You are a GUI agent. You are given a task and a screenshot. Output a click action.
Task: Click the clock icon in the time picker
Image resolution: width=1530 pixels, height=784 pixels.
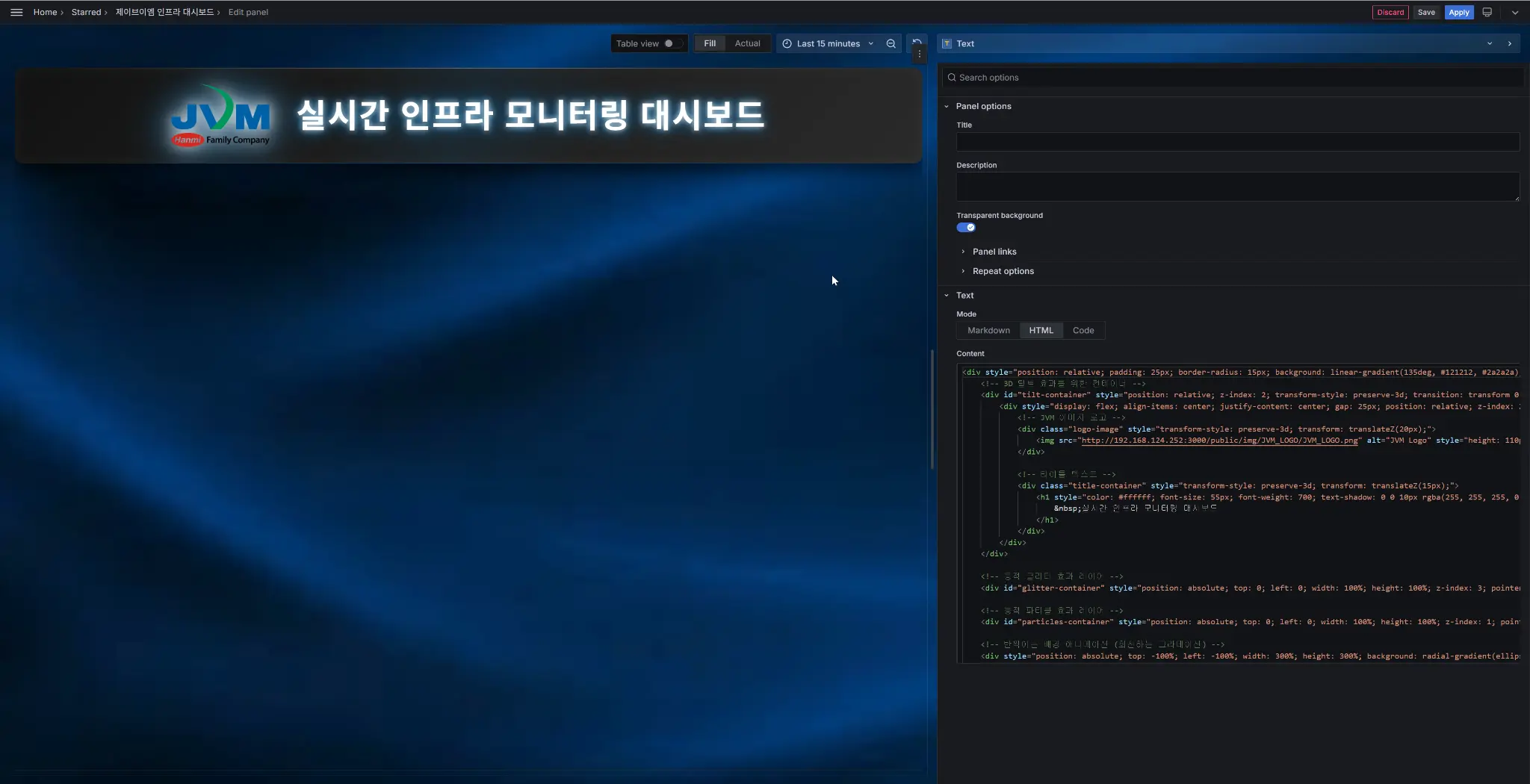click(786, 43)
